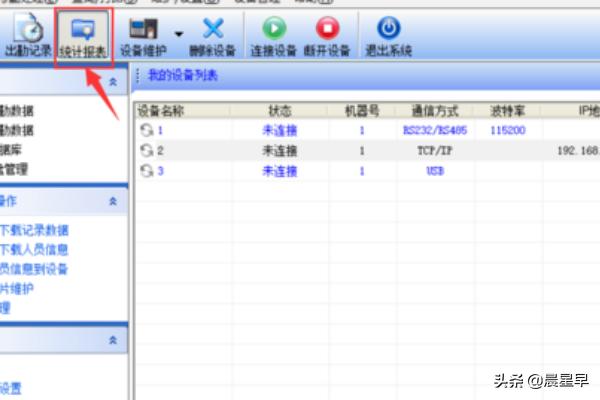This screenshot has height=400, width=600.
Task: Select device 1 icon in device list
Action: click(x=147, y=130)
